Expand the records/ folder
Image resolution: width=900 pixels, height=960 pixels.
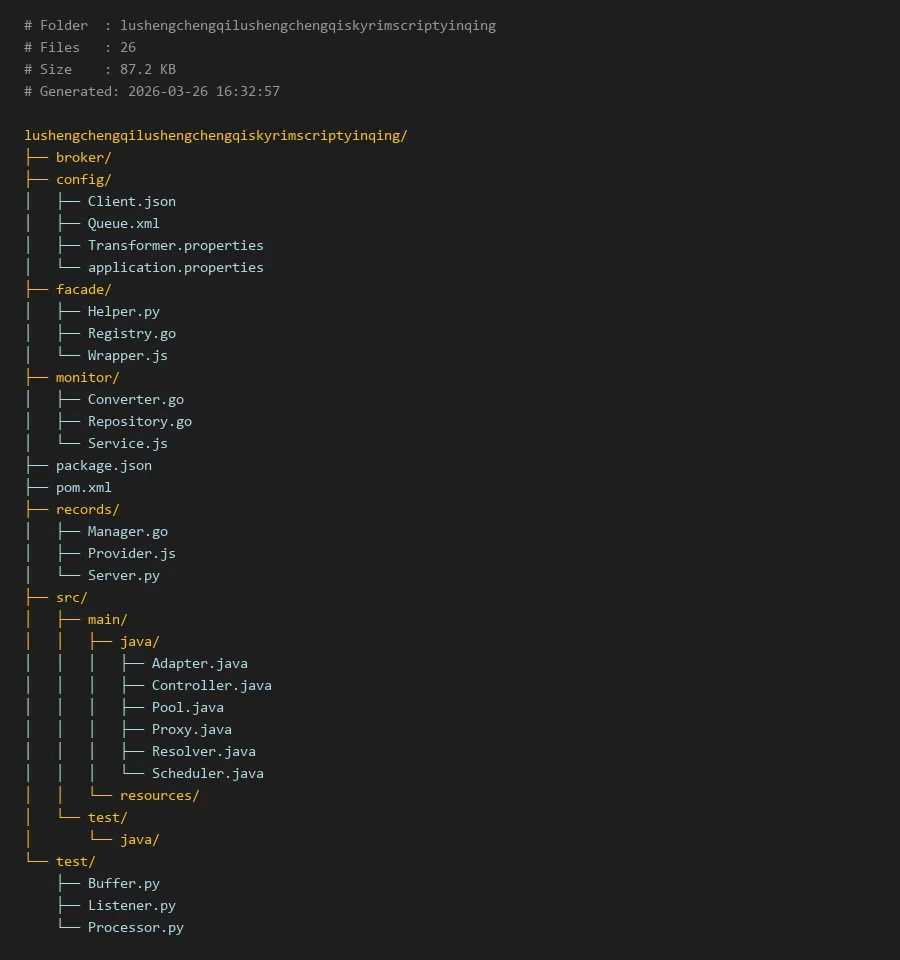pyautogui.click(x=87, y=509)
